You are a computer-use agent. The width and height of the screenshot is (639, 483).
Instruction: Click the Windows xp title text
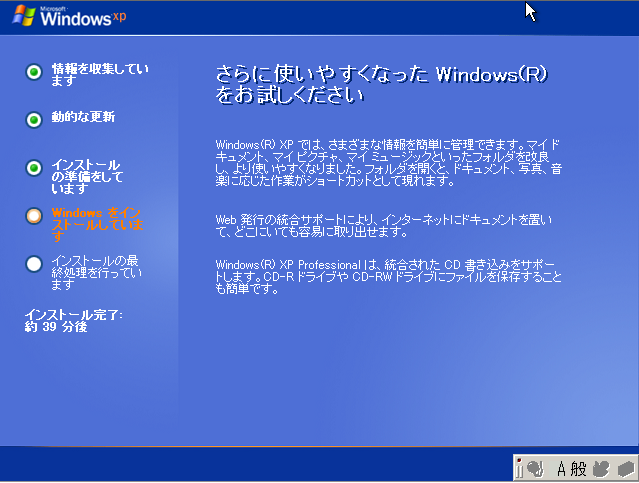[83, 17]
